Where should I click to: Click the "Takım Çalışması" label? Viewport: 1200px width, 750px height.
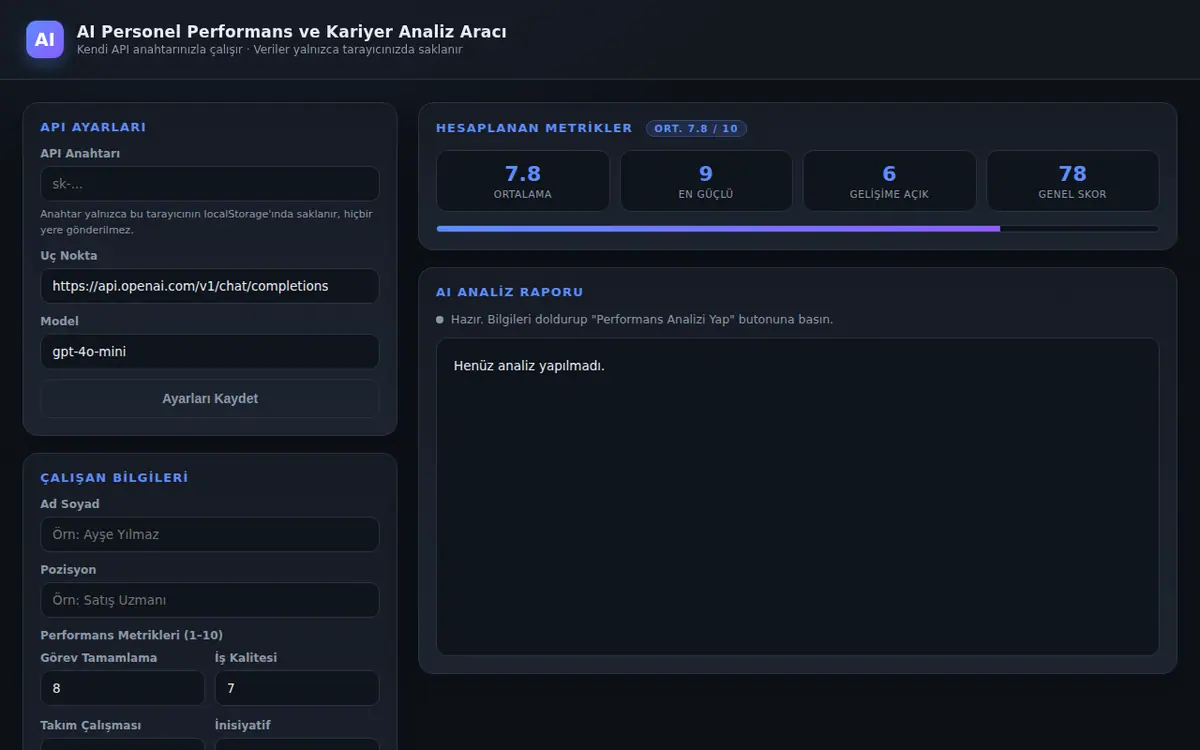(x=89, y=725)
